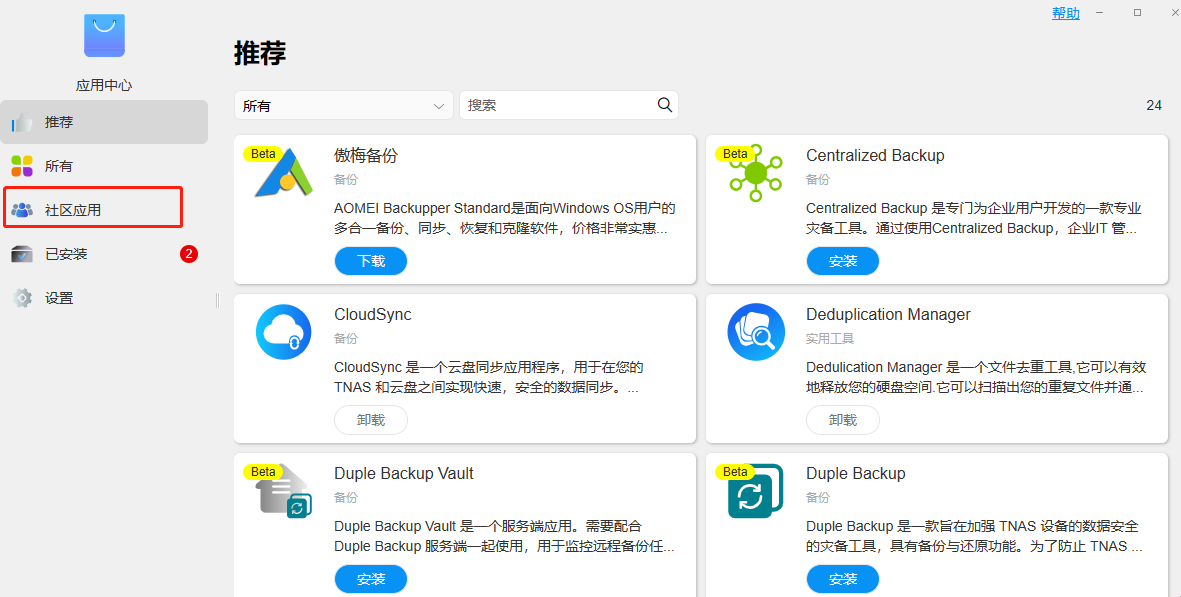Go to the 已安装 section
This screenshot has height=597, width=1181.
104,254
